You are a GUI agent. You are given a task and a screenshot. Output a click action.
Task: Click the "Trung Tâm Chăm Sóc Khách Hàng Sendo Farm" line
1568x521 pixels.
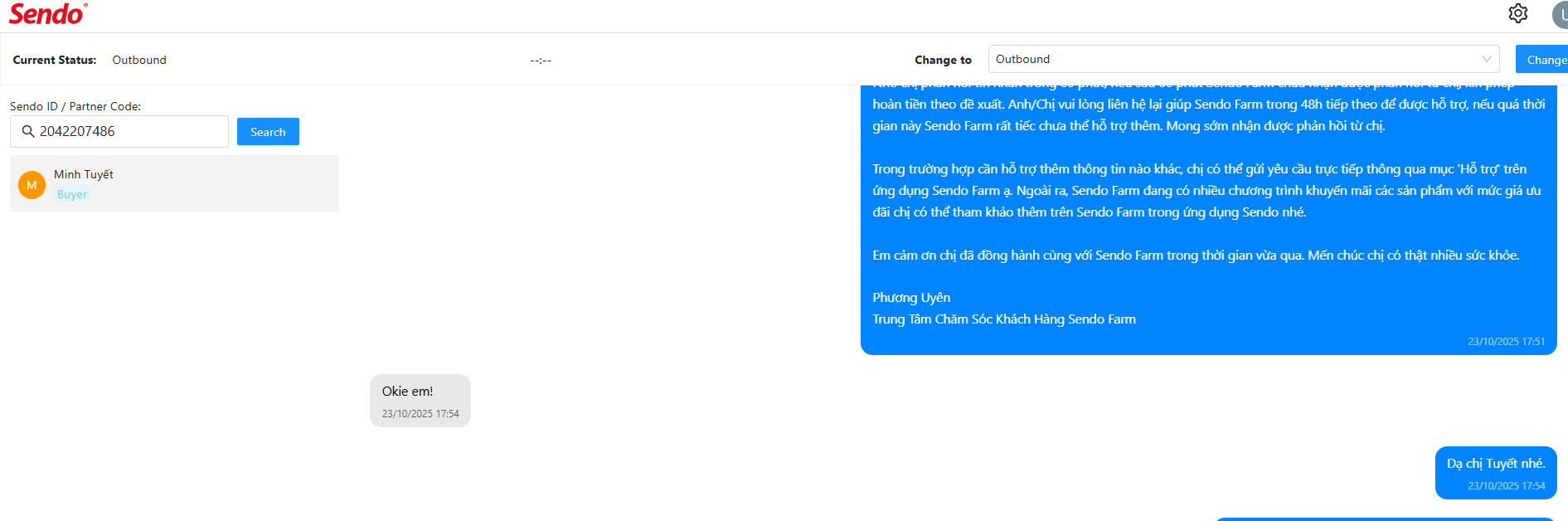point(1004,319)
